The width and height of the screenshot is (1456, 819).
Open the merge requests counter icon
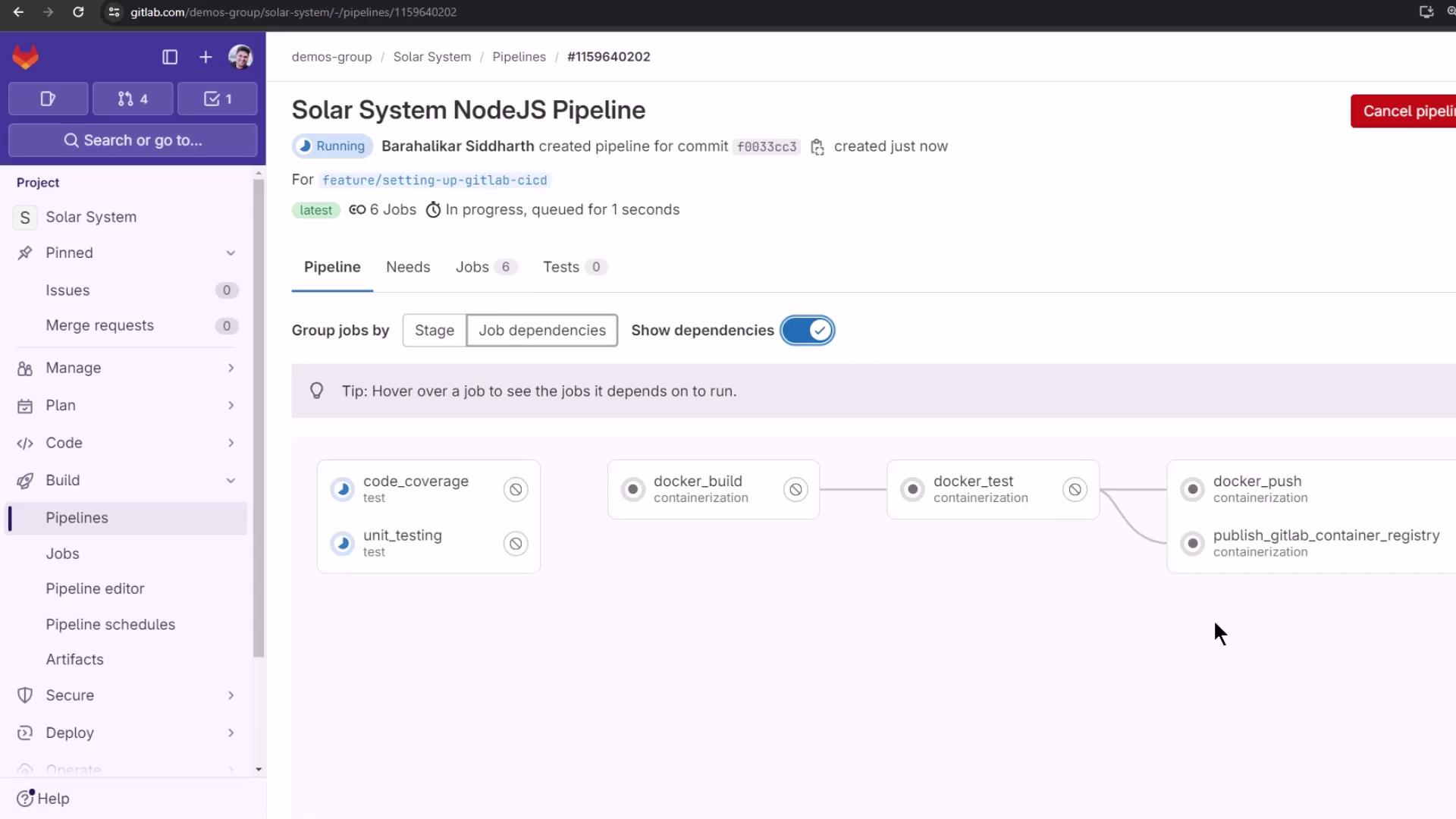point(133,99)
